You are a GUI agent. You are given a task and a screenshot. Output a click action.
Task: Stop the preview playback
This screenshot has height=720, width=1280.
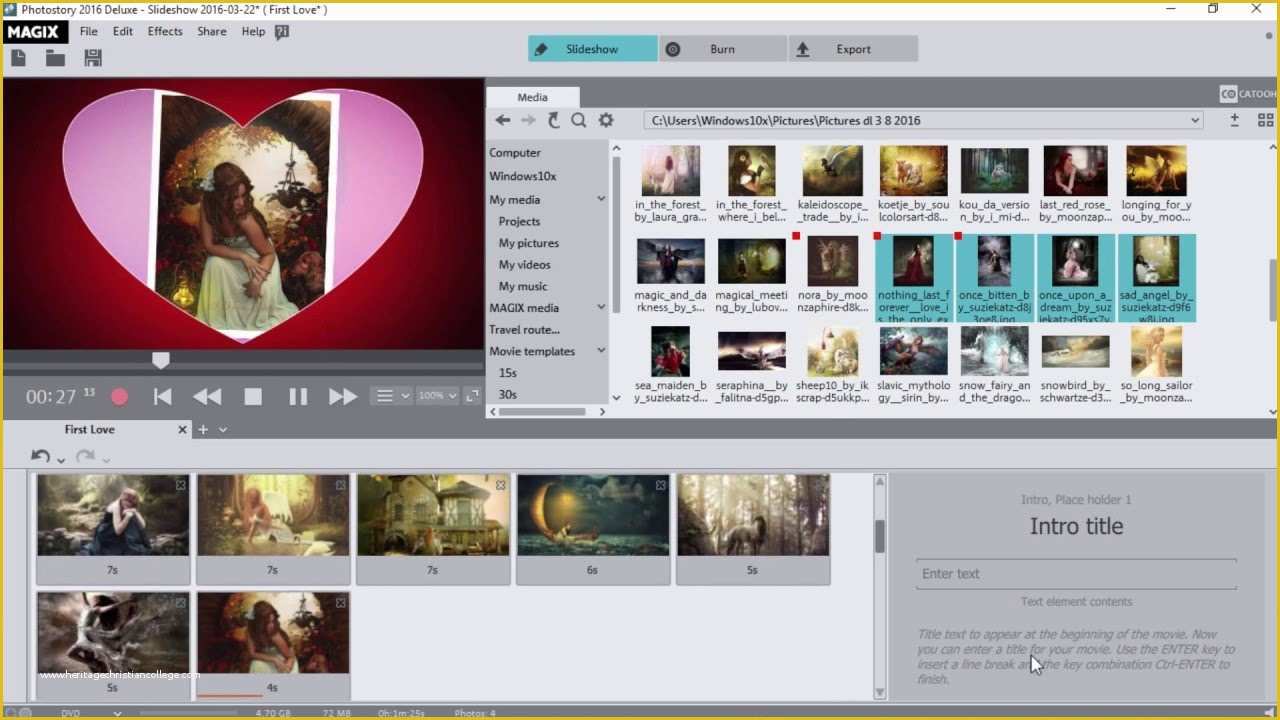click(x=253, y=397)
